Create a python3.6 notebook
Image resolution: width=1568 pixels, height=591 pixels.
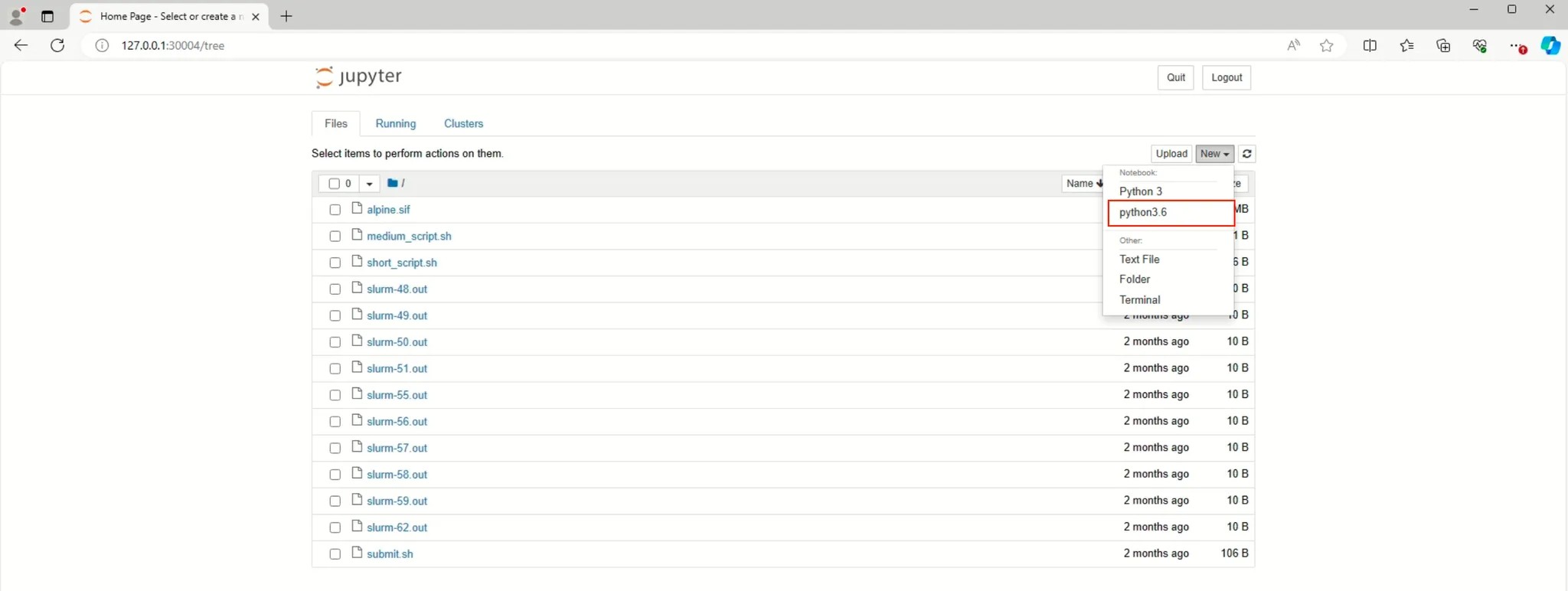point(1143,213)
